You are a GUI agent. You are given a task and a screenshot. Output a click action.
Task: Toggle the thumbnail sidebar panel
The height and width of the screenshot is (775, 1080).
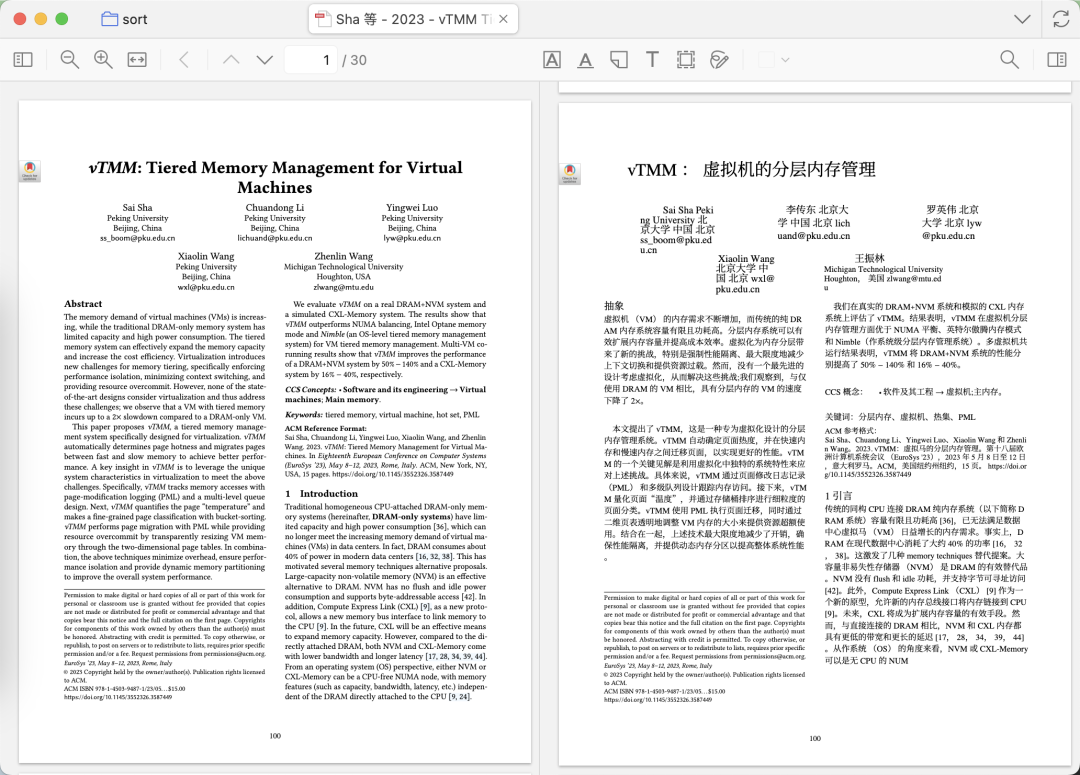(21, 59)
